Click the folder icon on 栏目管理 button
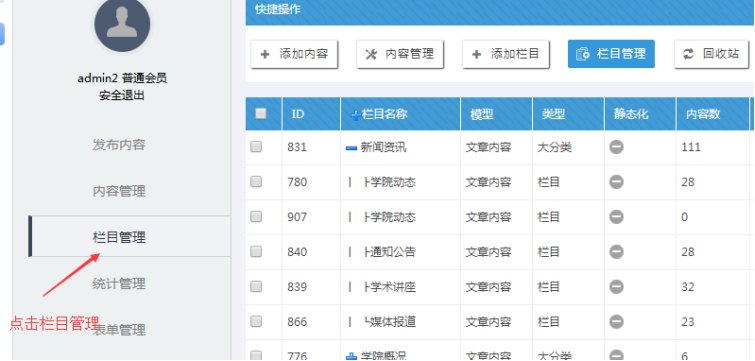Image resolution: width=755 pixels, height=361 pixels. (x=583, y=54)
